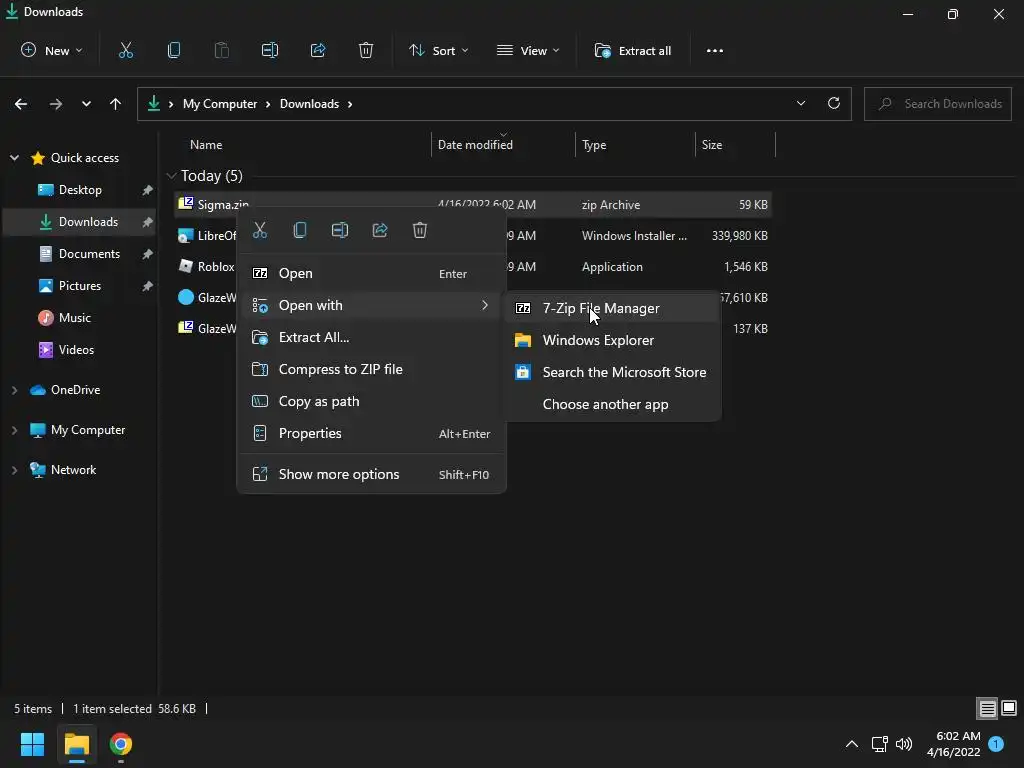This screenshot has height=768, width=1024.
Task: Click the Copy icon in the context menu
Action: click(x=300, y=230)
